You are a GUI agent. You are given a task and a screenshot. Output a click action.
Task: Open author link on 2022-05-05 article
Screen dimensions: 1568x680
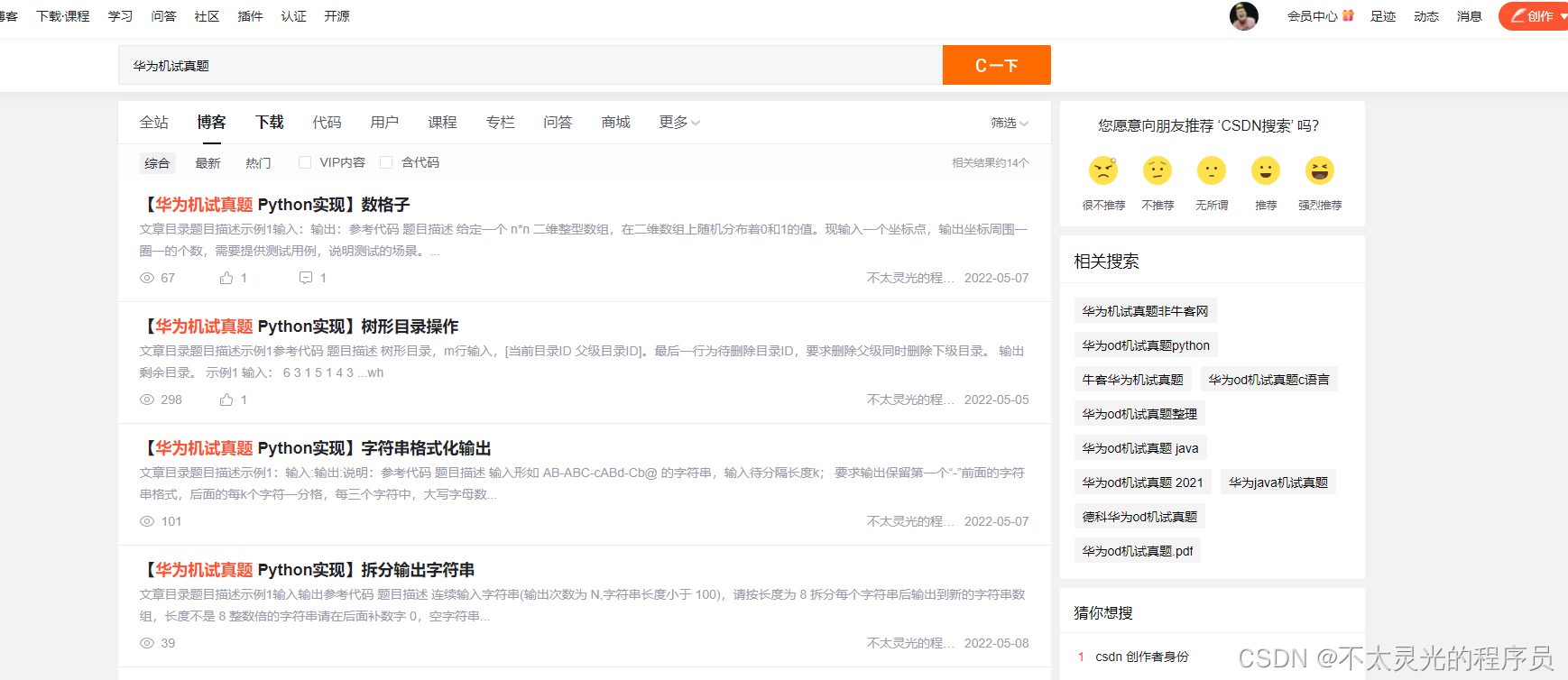[910, 400]
